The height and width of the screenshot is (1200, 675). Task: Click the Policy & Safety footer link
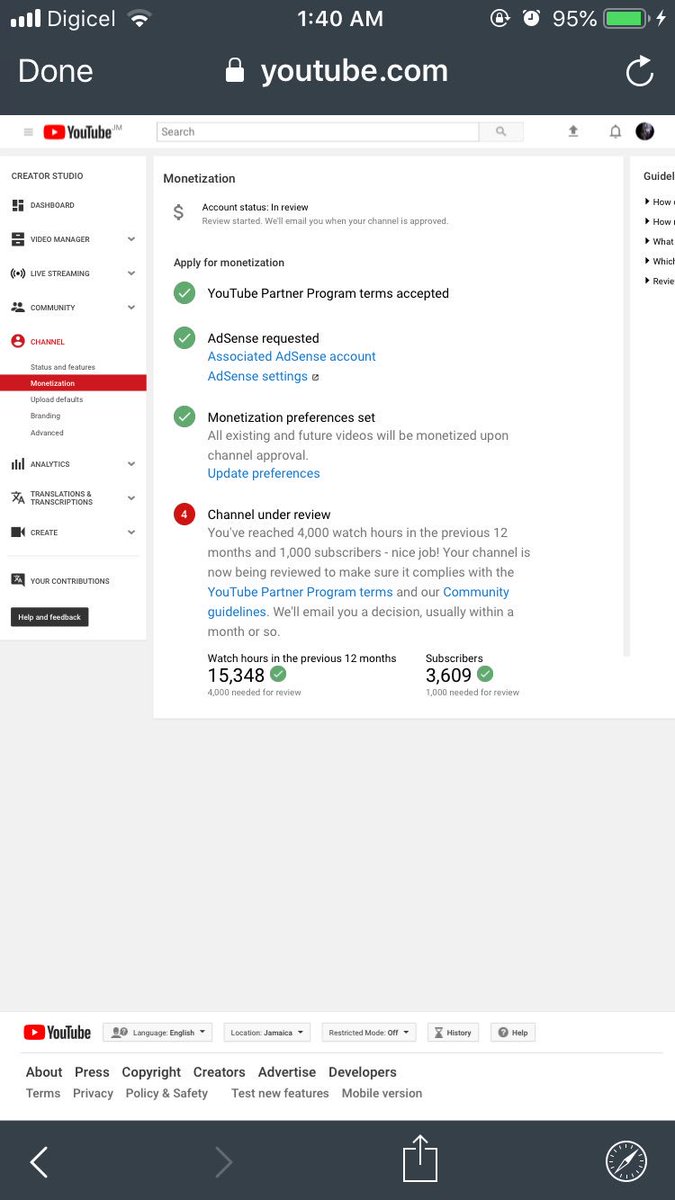167,1093
